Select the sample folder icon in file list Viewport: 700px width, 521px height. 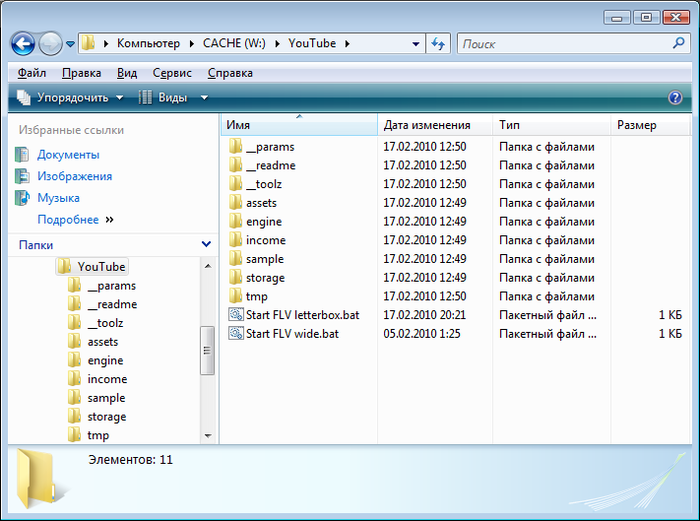[x=236, y=258]
